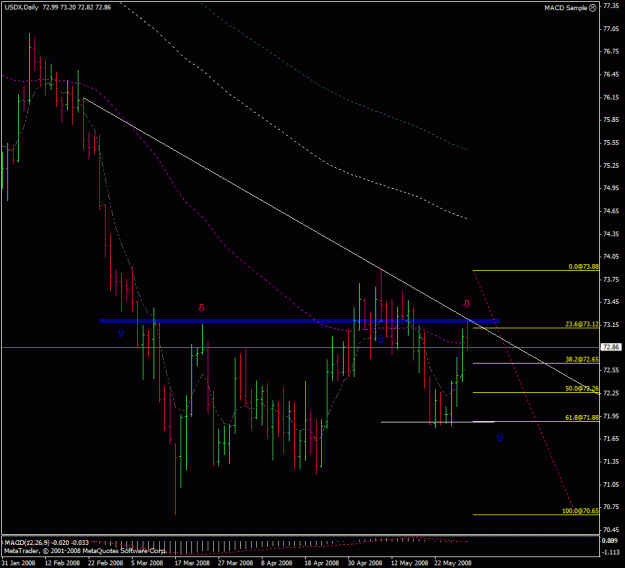625x568 pixels.
Task: Click 77.35 on the price axis
Action: (x=611, y=6)
